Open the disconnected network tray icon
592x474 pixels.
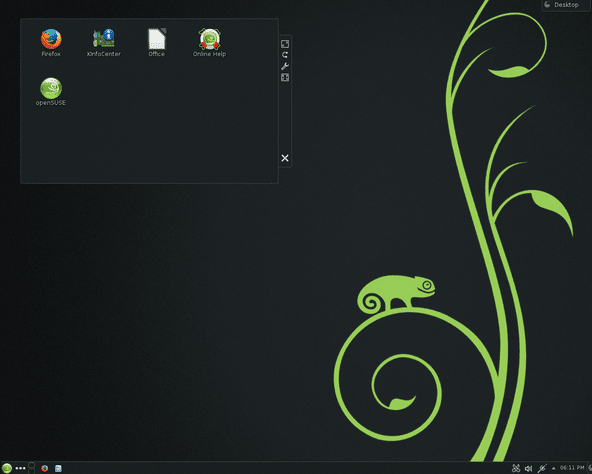point(542,468)
